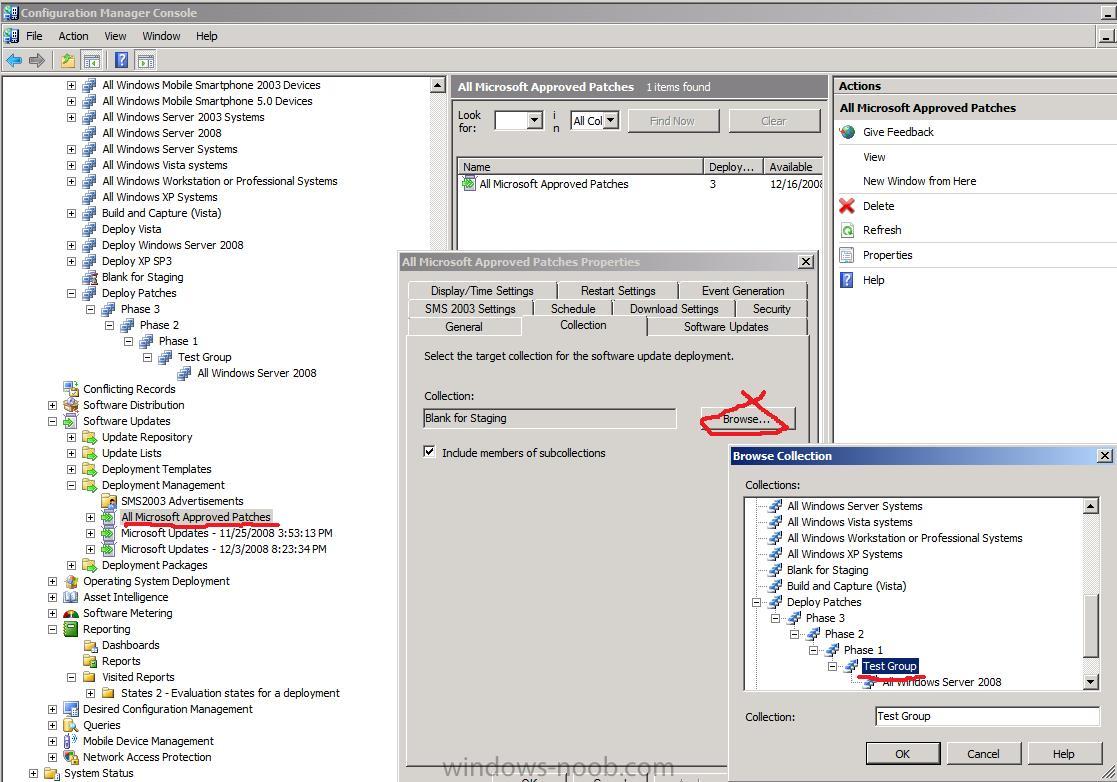Open the Look for dropdown
The image size is (1117, 782).
point(535,121)
